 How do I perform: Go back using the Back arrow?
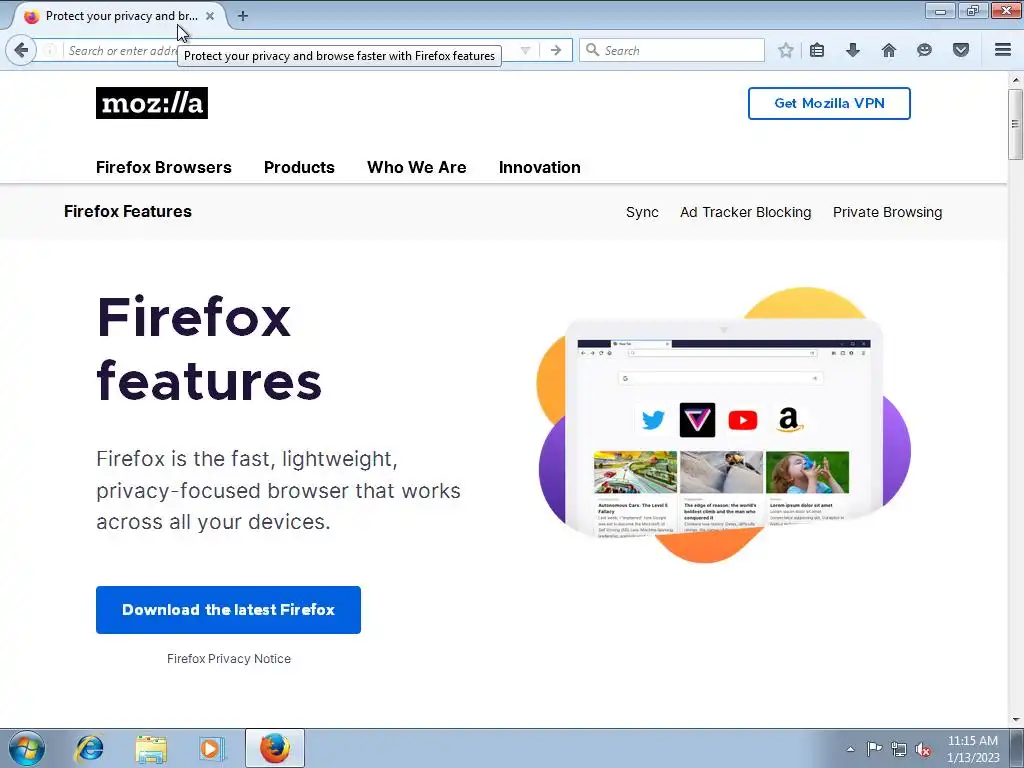pos(21,50)
